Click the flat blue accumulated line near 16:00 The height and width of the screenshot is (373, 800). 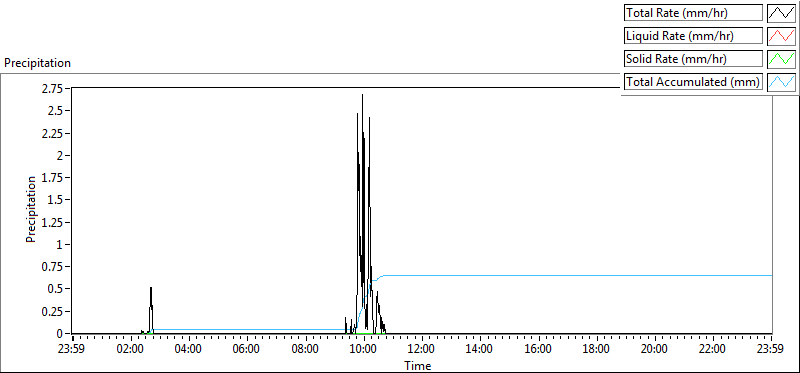coord(538,276)
